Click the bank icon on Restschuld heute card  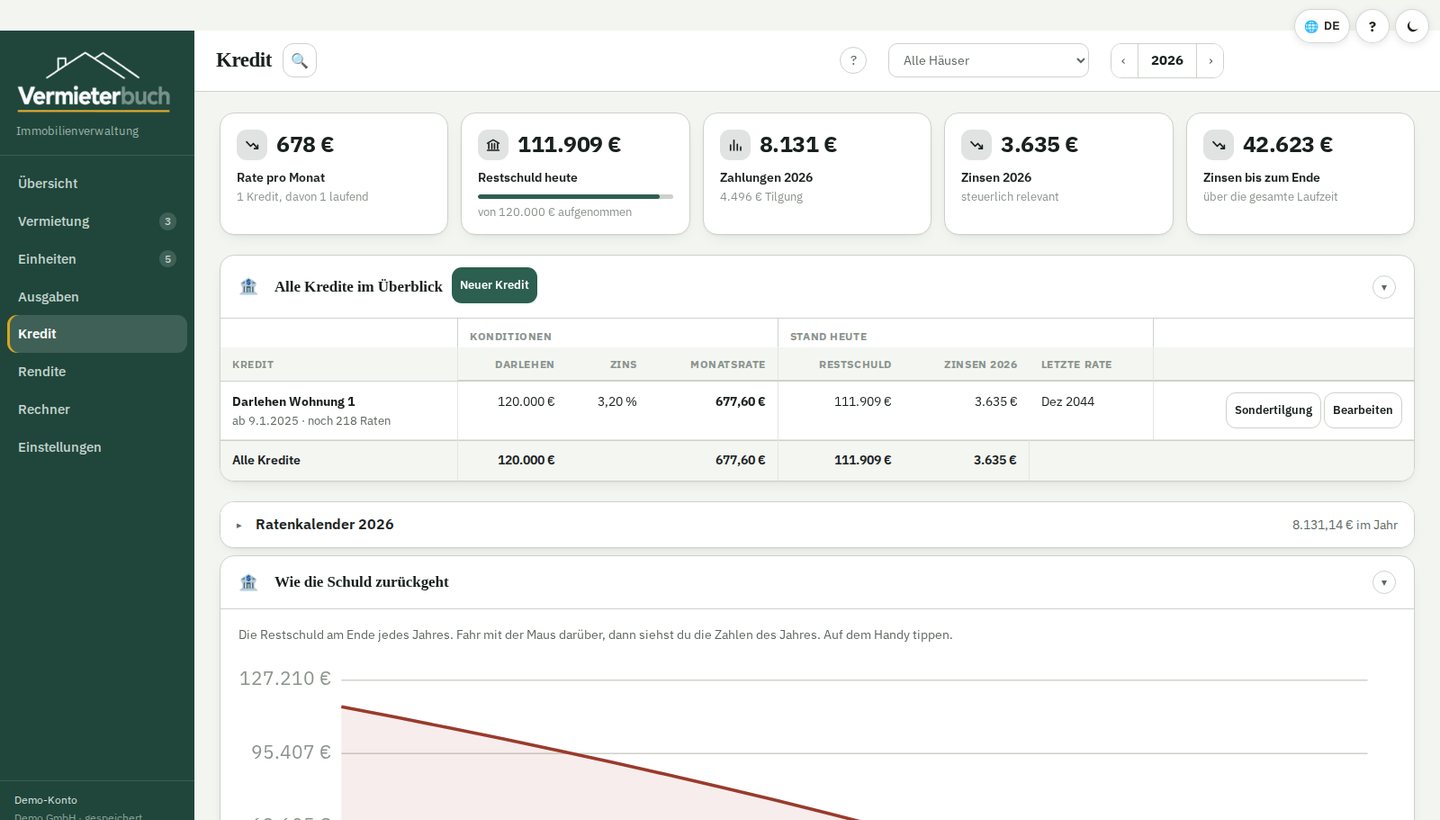click(x=493, y=145)
